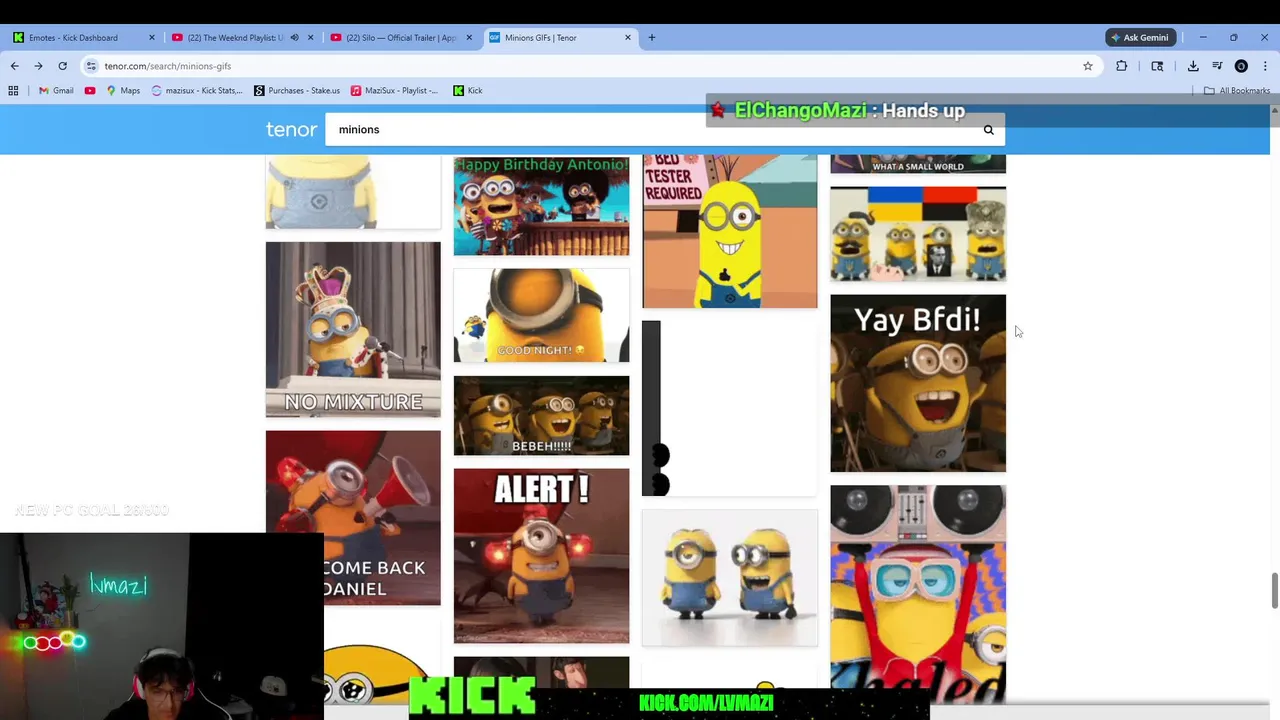Bookmark this page with the star icon
The height and width of the screenshot is (720, 1280).
1088,66
